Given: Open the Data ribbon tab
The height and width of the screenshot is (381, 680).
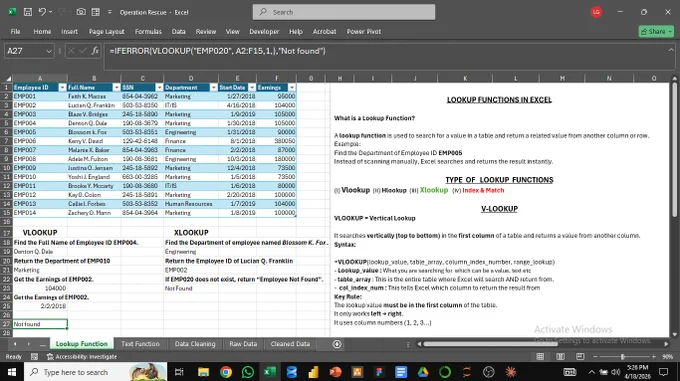Looking at the screenshot, I should point(178,32).
